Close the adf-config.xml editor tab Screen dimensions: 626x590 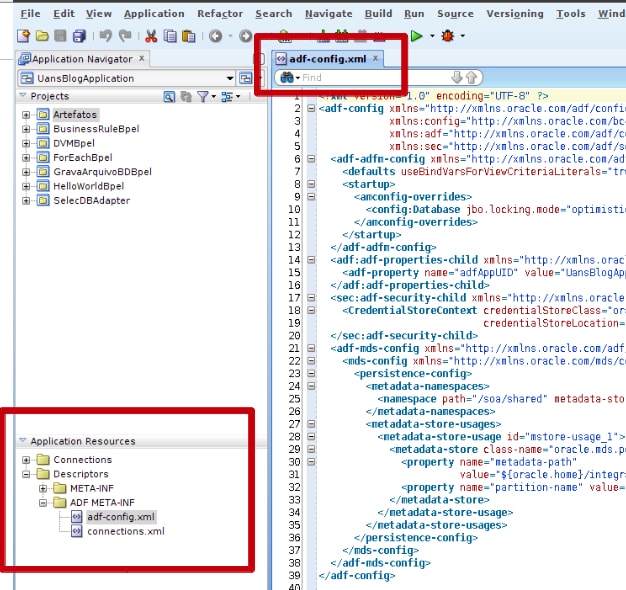coord(376,58)
